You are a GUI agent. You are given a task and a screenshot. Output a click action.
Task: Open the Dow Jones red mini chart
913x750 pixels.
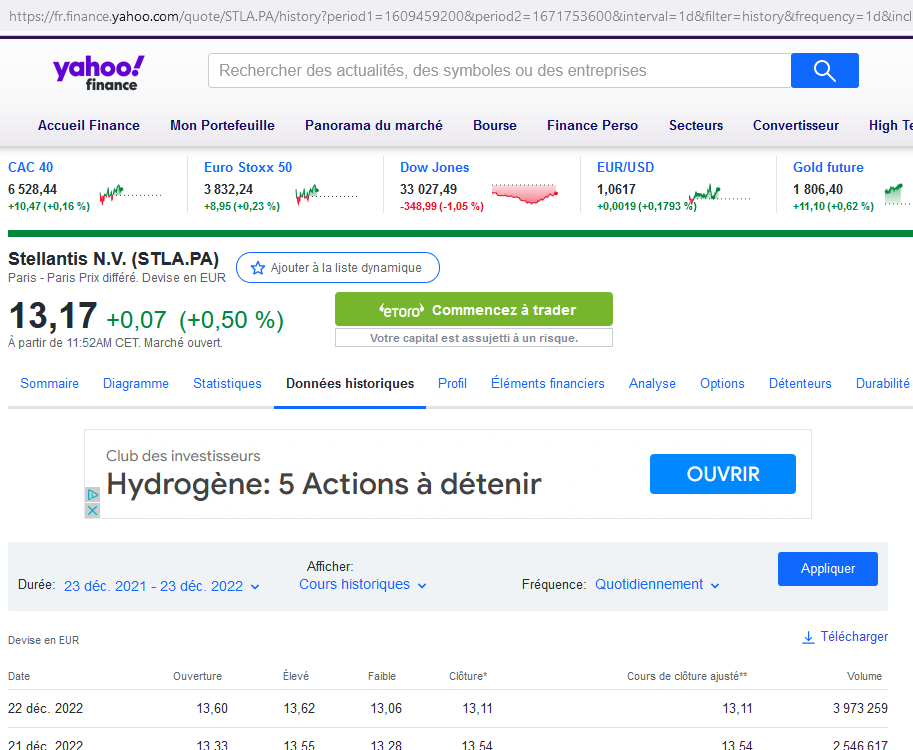525,193
